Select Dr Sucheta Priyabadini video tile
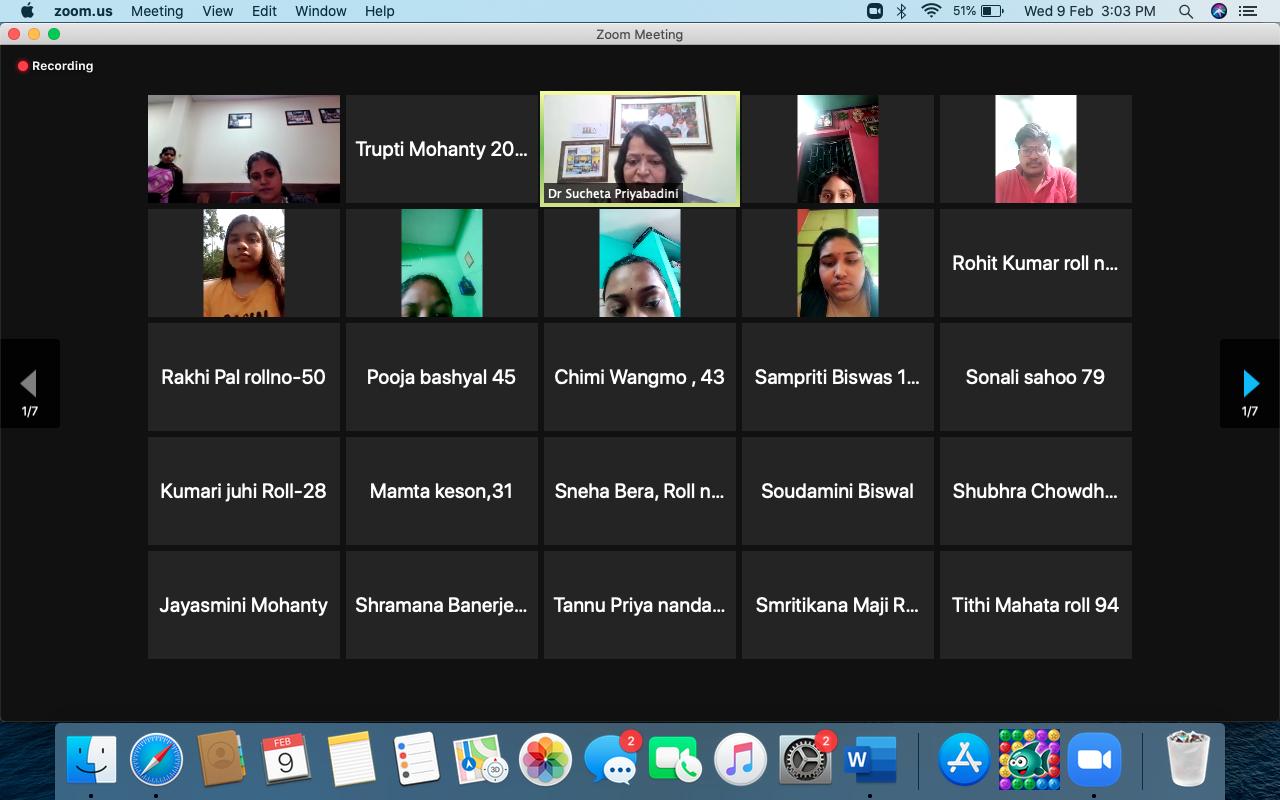This screenshot has height=800, width=1280. 640,149
